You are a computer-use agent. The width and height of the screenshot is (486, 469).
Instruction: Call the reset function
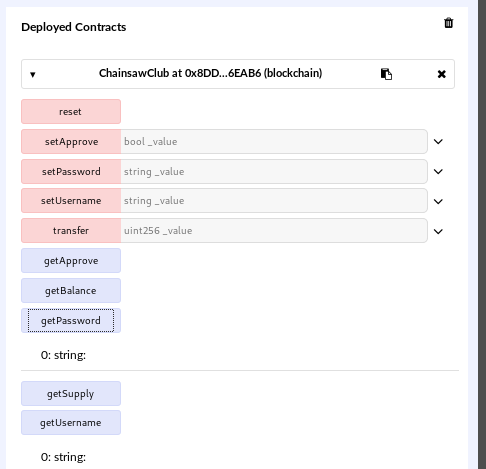71,112
